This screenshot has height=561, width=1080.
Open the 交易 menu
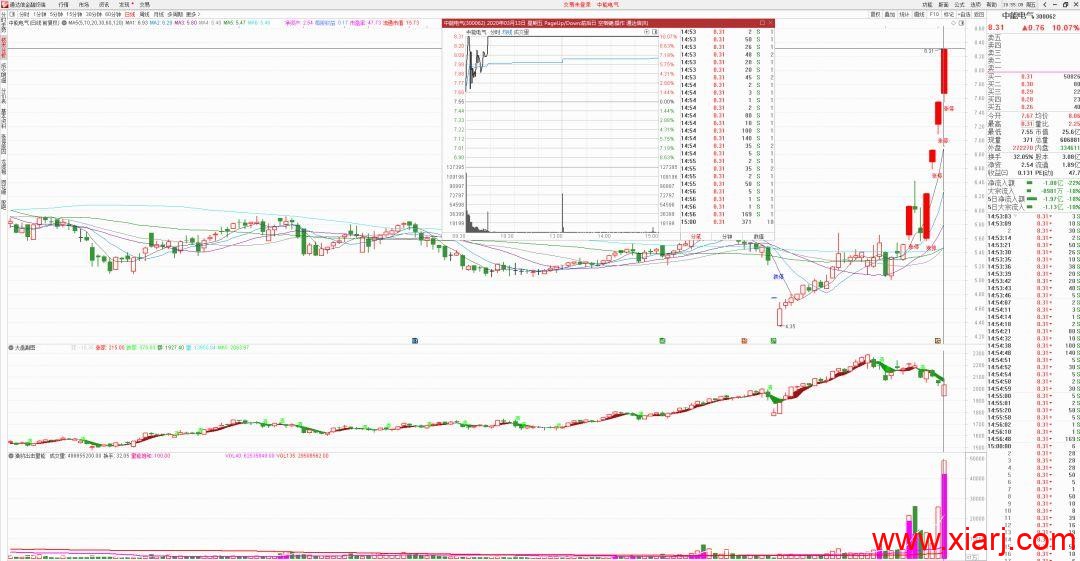coord(145,5)
